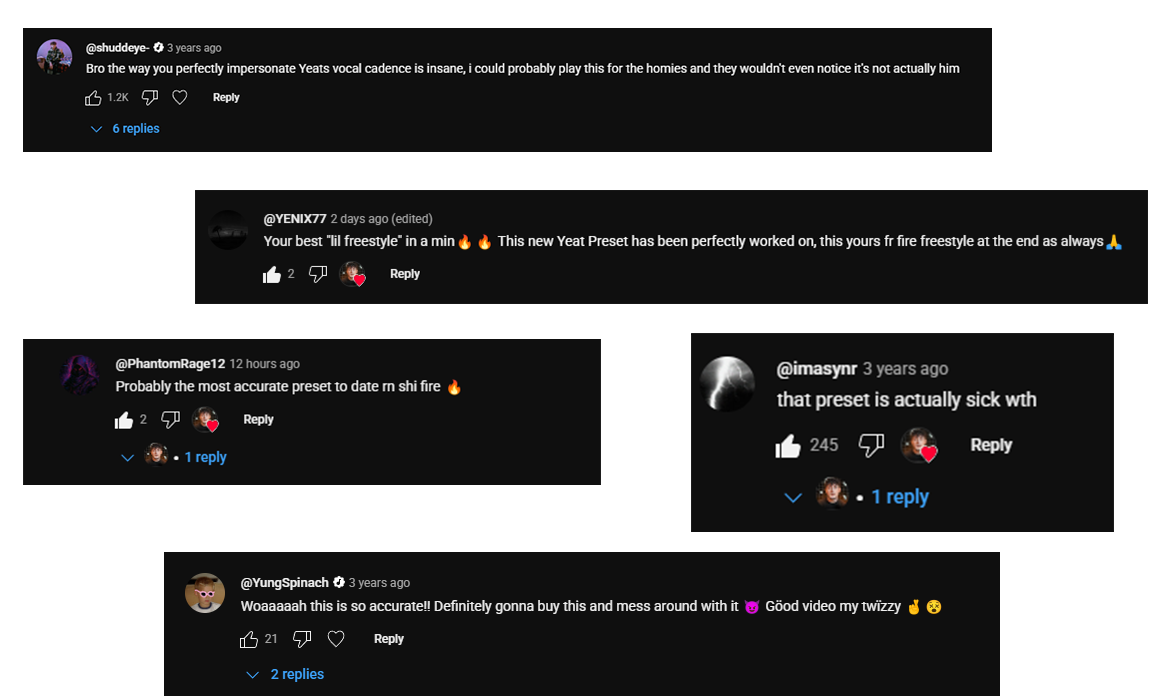The width and height of the screenshot is (1163, 698).
Task: Click the @PhantomRage12 profile avatar
Action: [x=80, y=373]
